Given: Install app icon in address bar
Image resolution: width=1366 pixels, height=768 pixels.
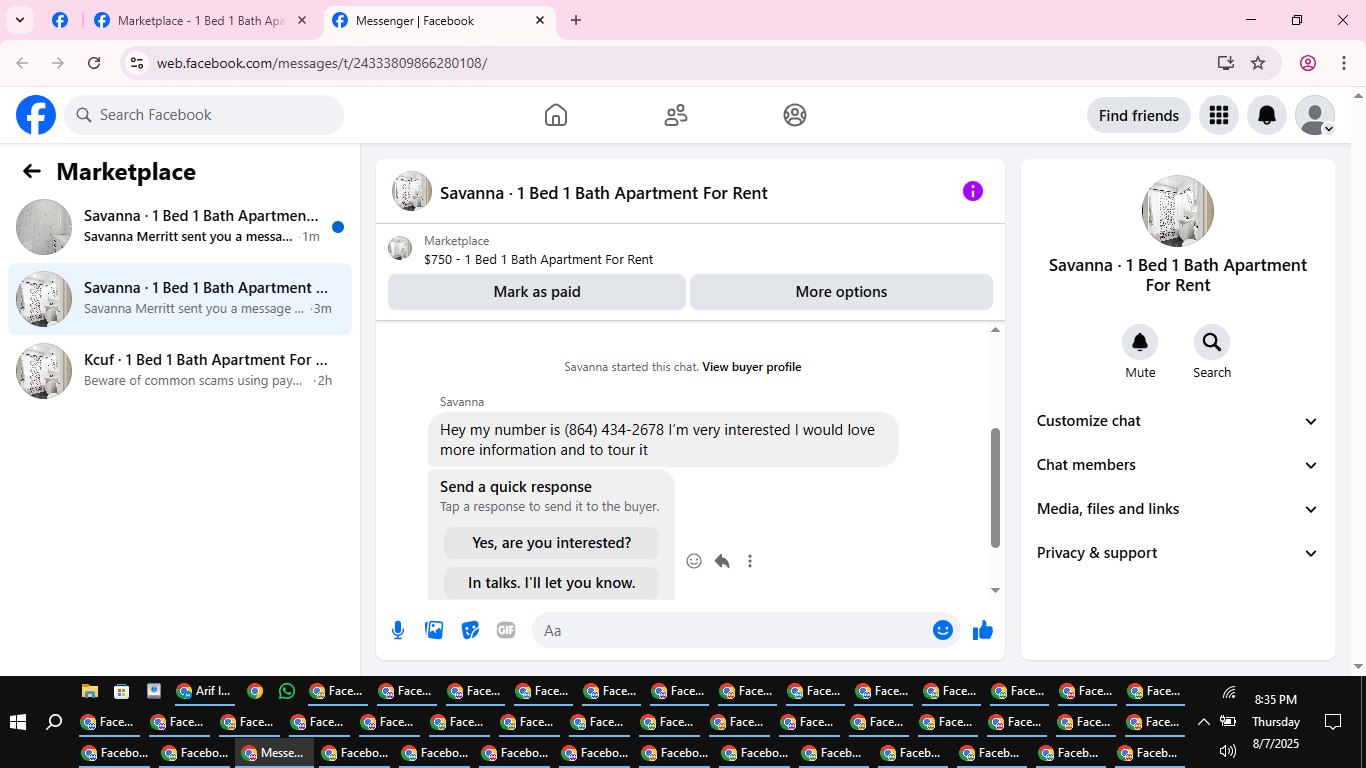Looking at the screenshot, I should click(x=1226, y=63).
